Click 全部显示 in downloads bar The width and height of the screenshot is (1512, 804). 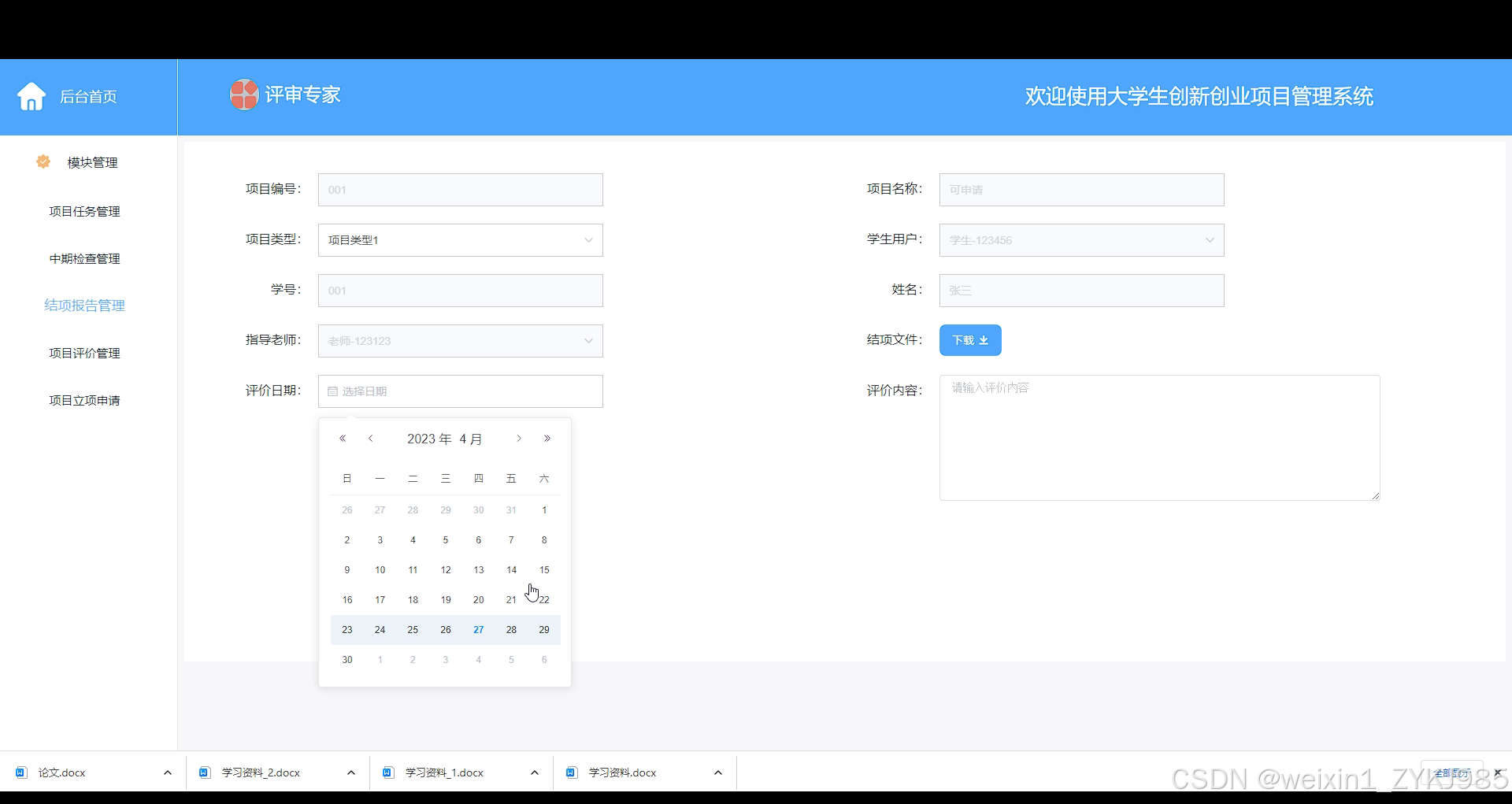(1452, 773)
